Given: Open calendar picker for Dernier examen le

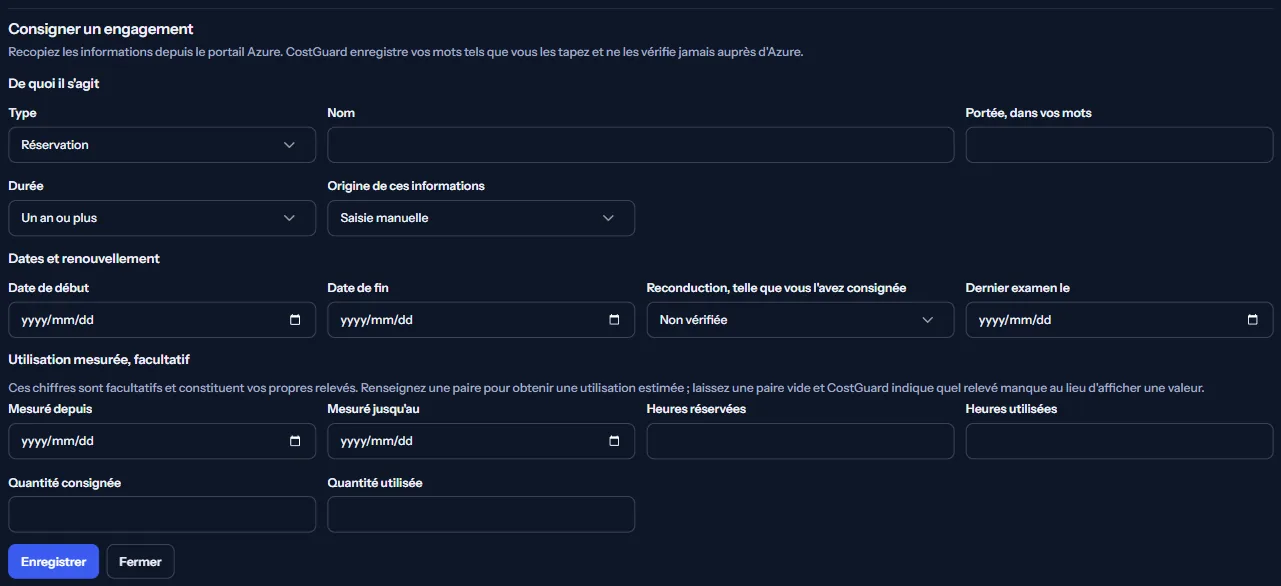Looking at the screenshot, I should tap(1253, 320).
